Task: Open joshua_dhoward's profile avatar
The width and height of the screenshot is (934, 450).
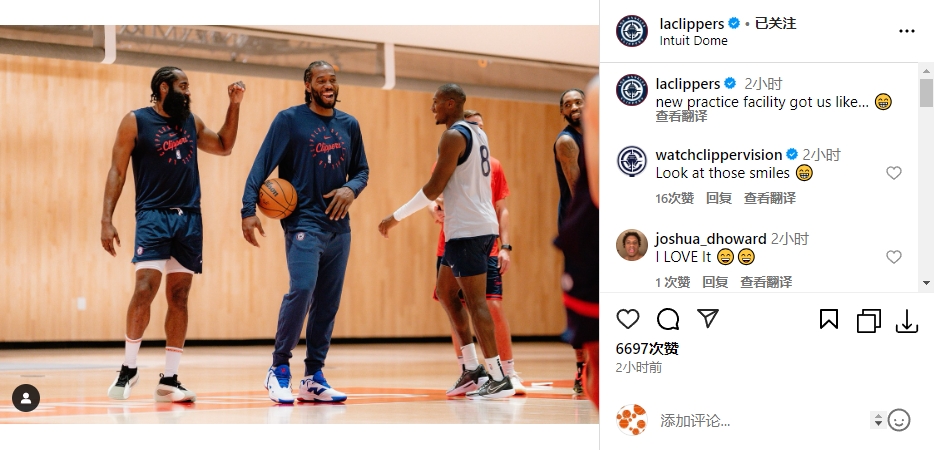Action: pos(632,245)
